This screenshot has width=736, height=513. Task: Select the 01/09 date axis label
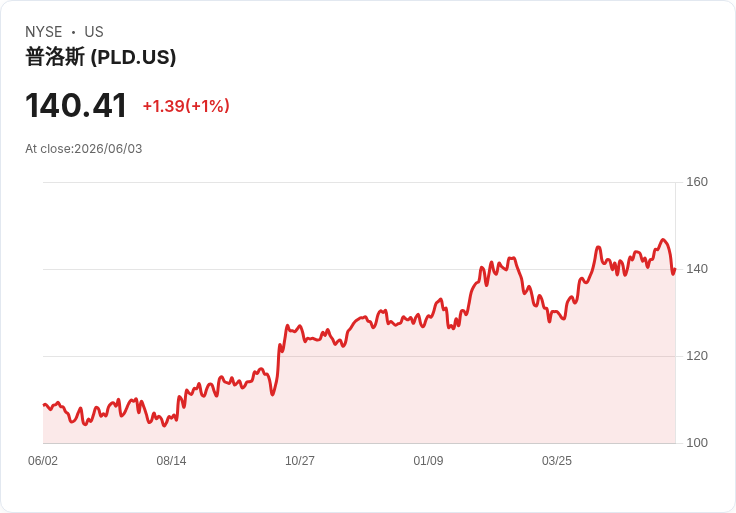(428, 460)
